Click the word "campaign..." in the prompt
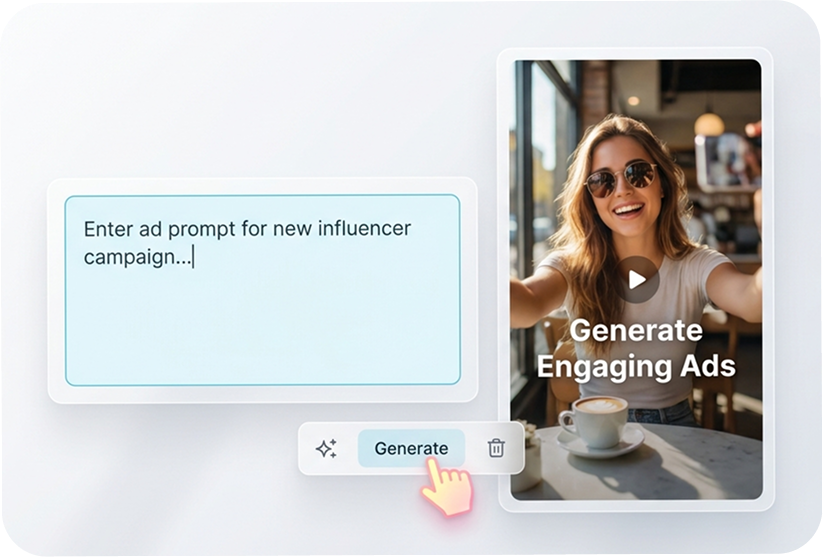 [138, 257]
